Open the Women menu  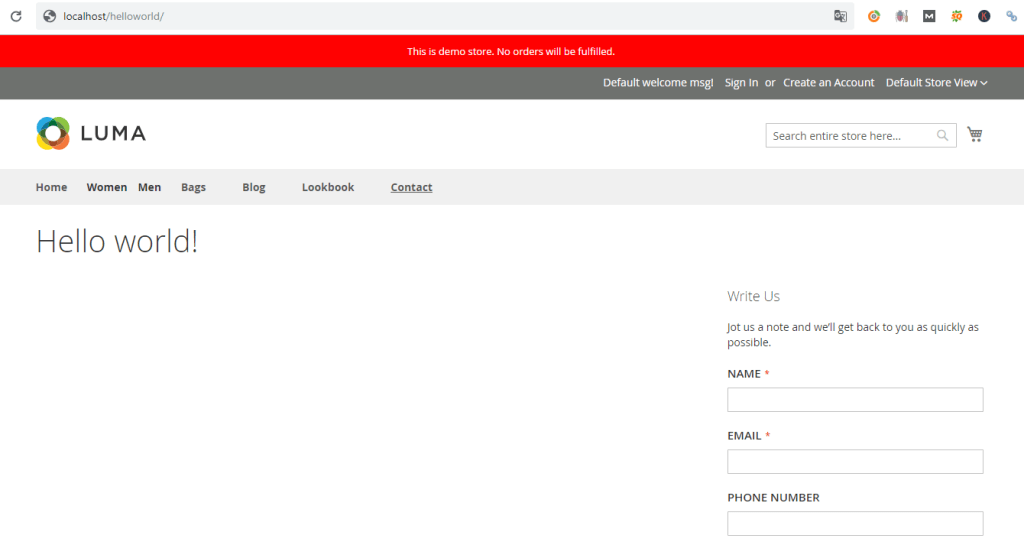coord(107,187)
